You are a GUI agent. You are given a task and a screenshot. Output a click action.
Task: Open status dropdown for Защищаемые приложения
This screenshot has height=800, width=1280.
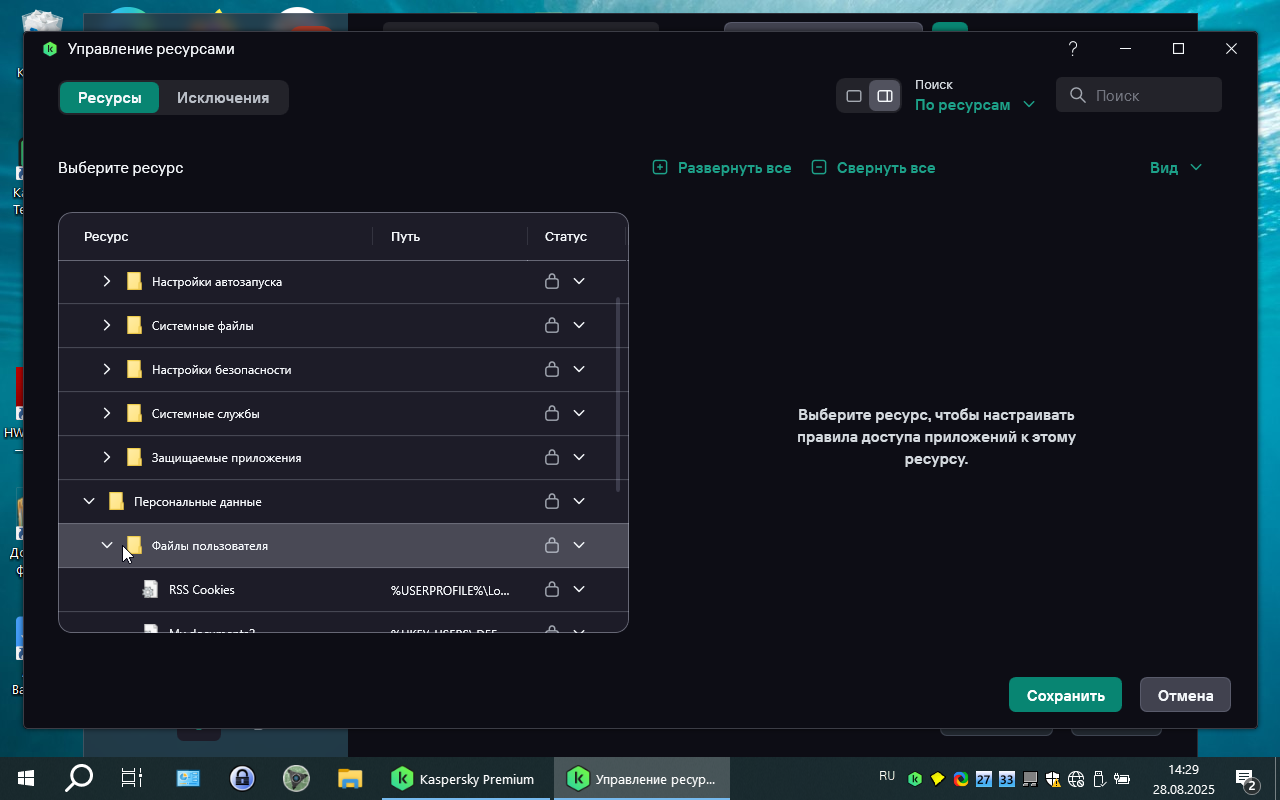(x=579, y=458)
